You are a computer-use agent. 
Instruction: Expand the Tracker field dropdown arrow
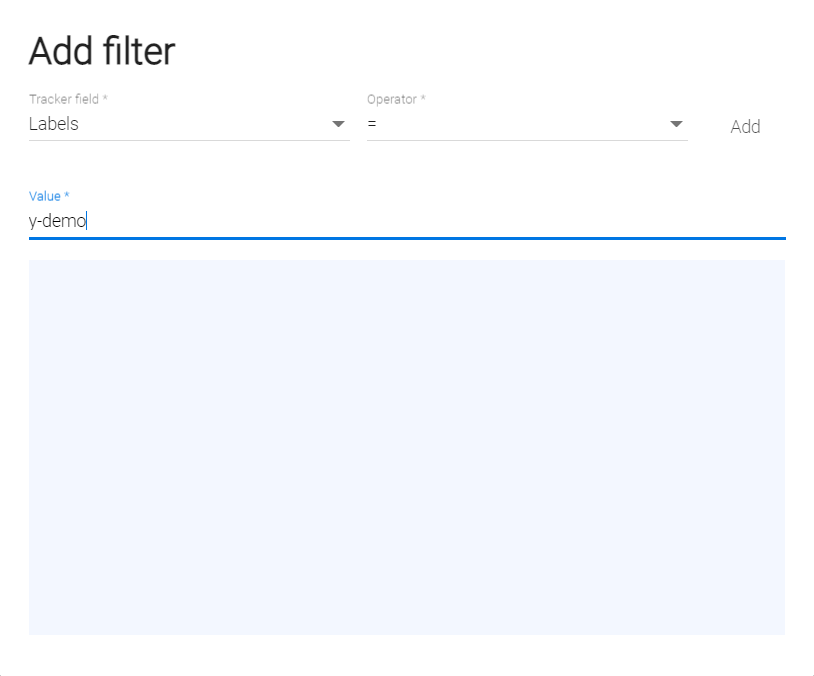pyautogui.click(x=338, y=125)
